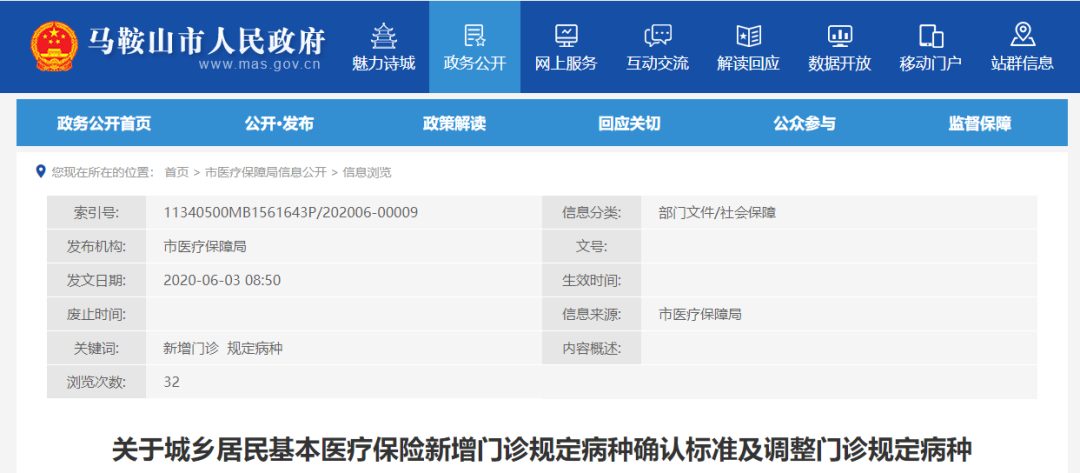This screenshot has width=1080, height=473.
Task: Click the view count value 32
Action: point(172,382)
